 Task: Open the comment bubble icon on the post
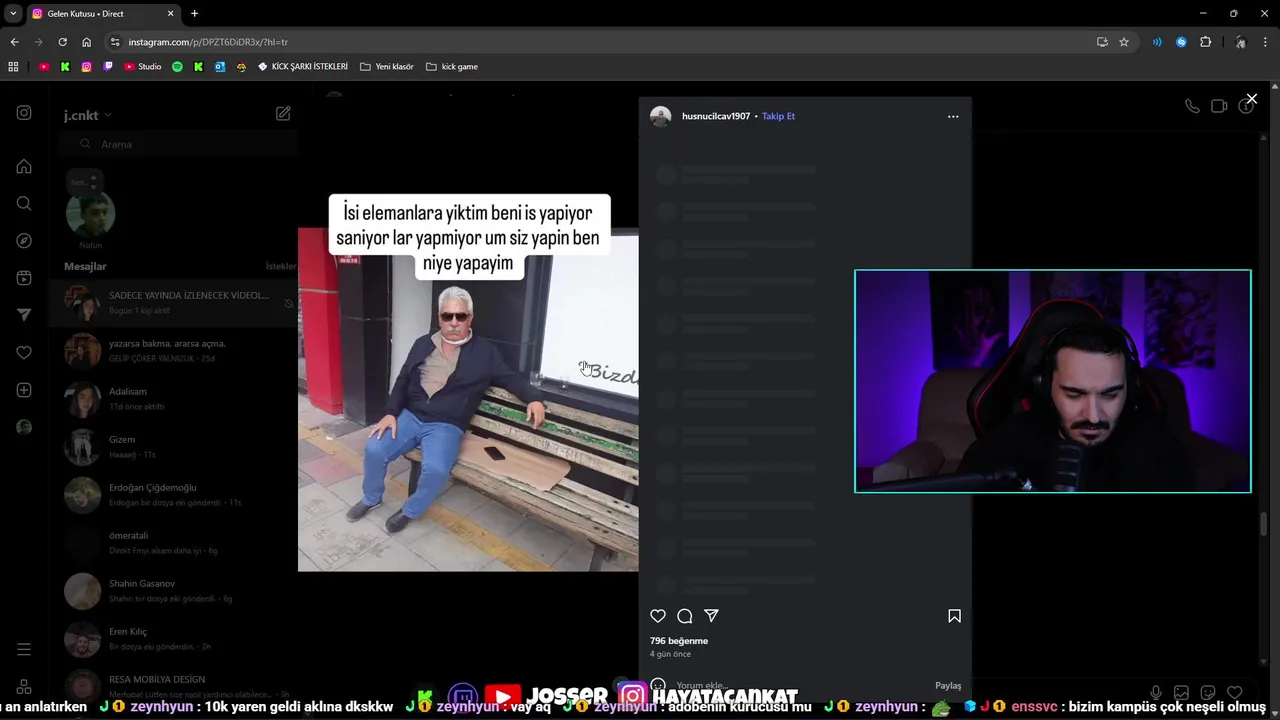point(685,616)
